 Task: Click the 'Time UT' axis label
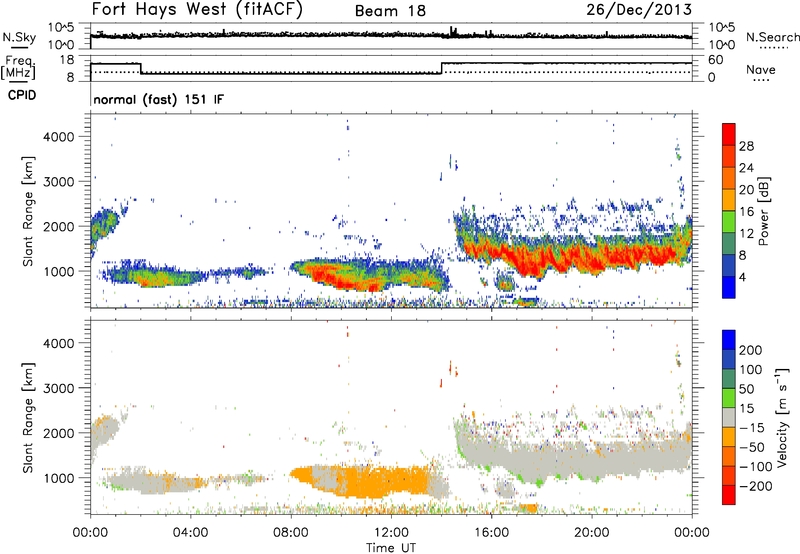pyautogui.click(x=391, y=548)
